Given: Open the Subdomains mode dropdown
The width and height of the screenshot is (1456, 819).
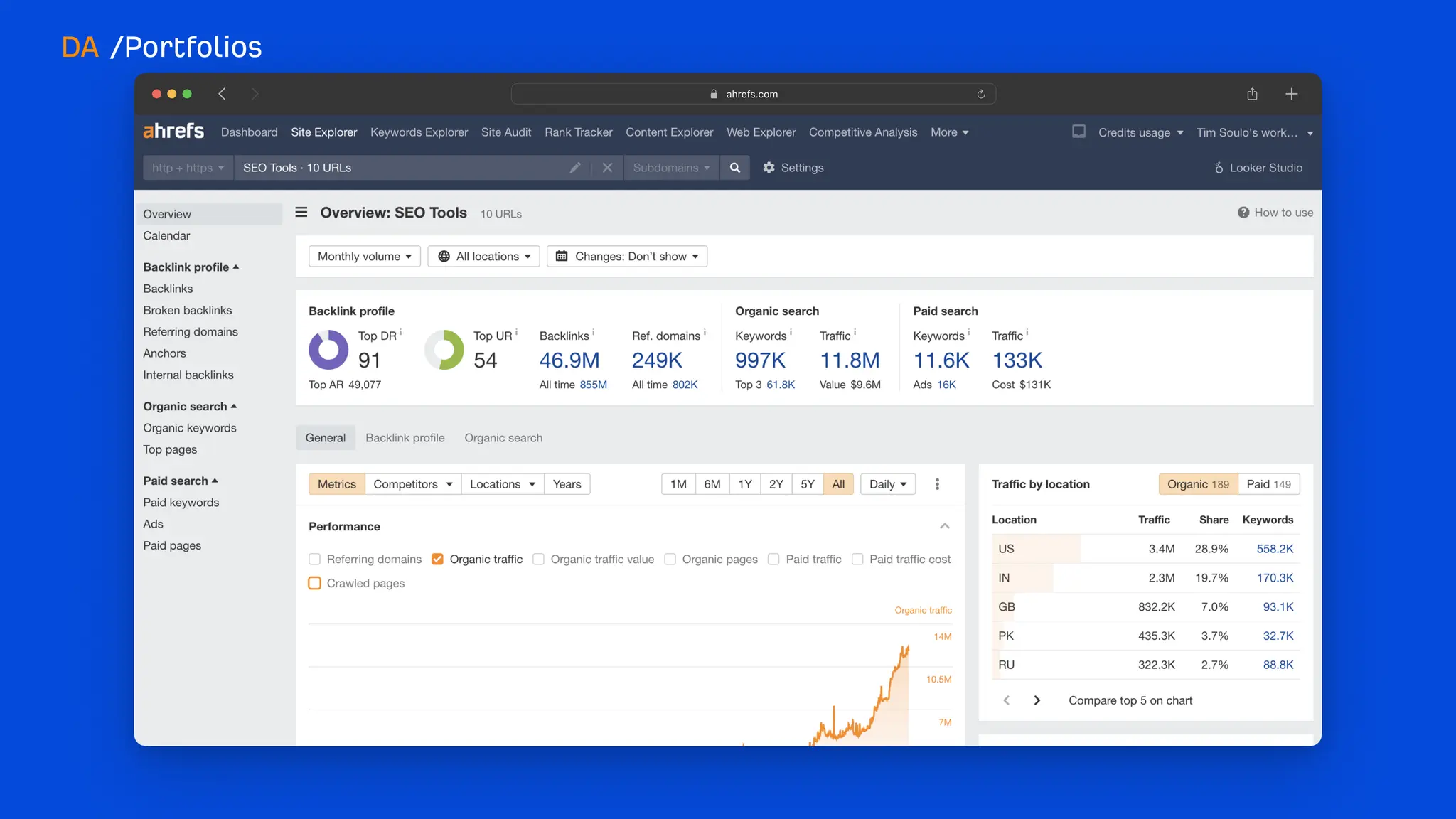Looking at the screenshot, I should (671, 168).
